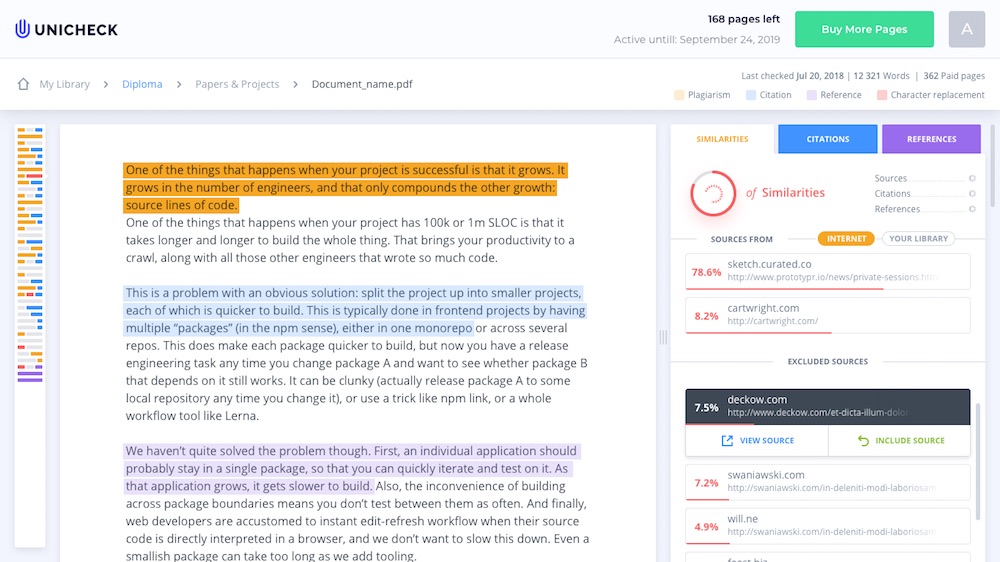Image resolution: width=1000 pixels, height=562 pixels.
Task: Switch to the References tab
Action: (931, 139)
